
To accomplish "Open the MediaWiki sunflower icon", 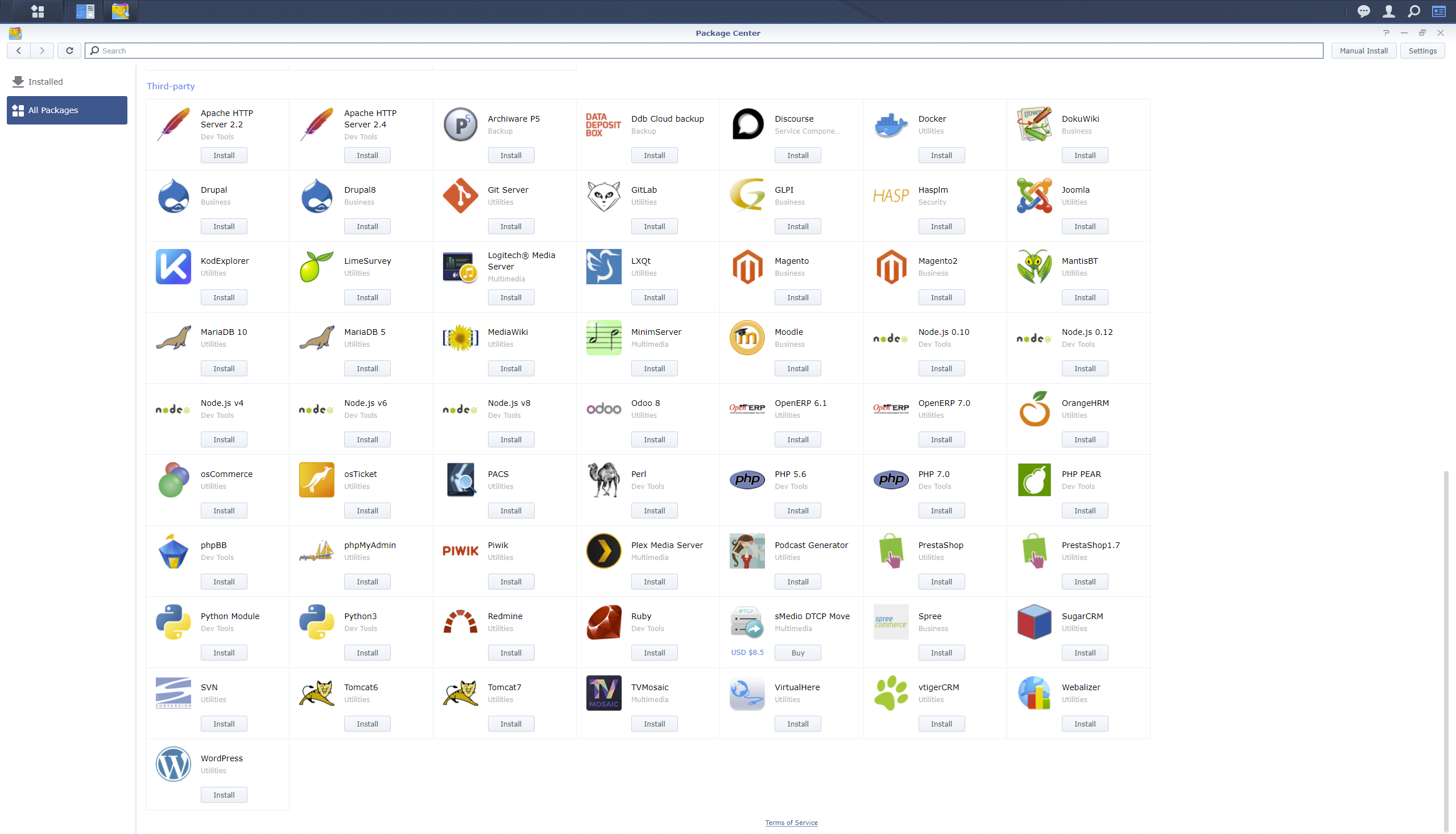I will [x=460, y=337].
